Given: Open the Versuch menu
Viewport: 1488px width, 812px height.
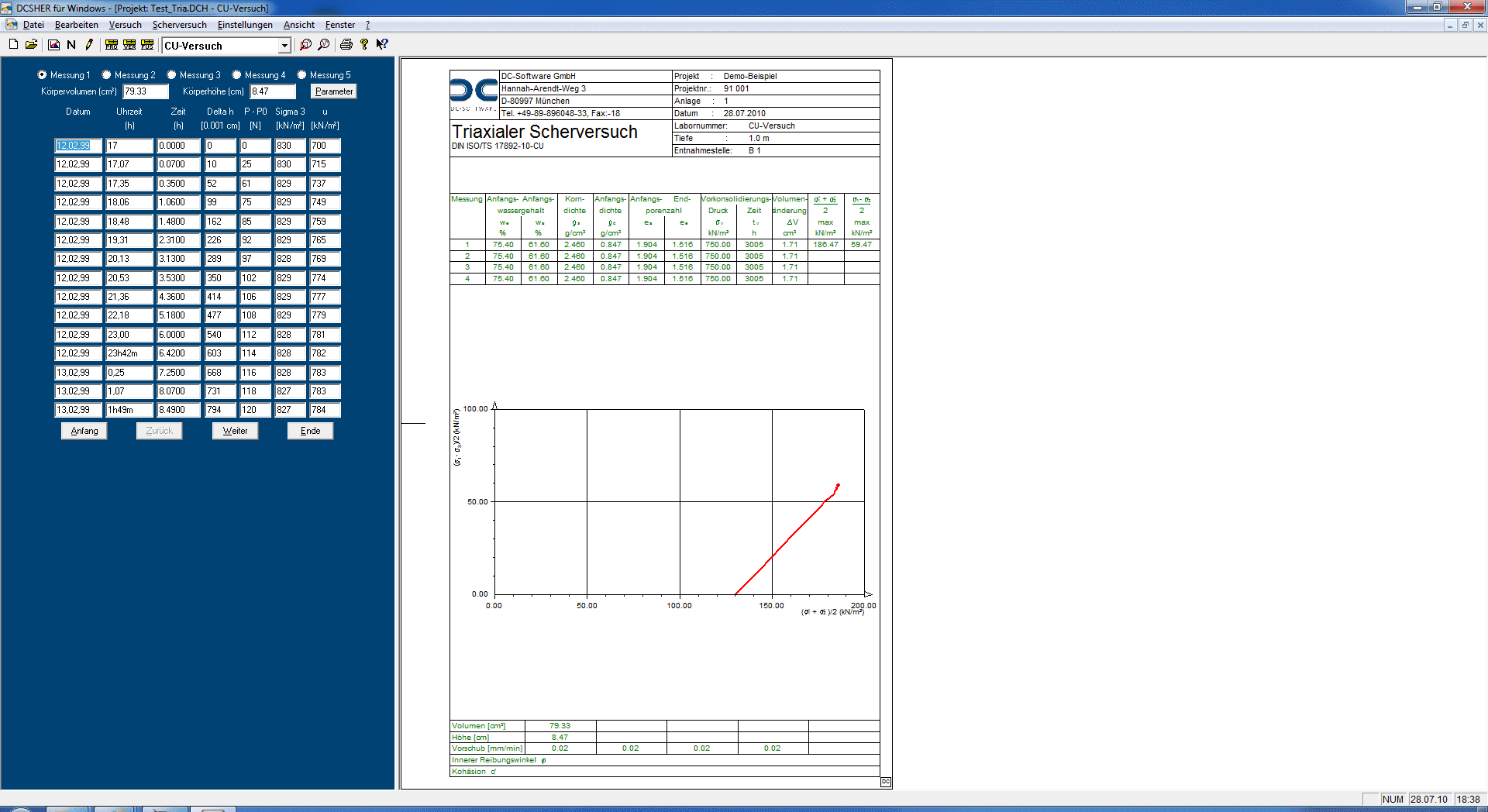Looking at the screenshot, I should coord(126,25).
